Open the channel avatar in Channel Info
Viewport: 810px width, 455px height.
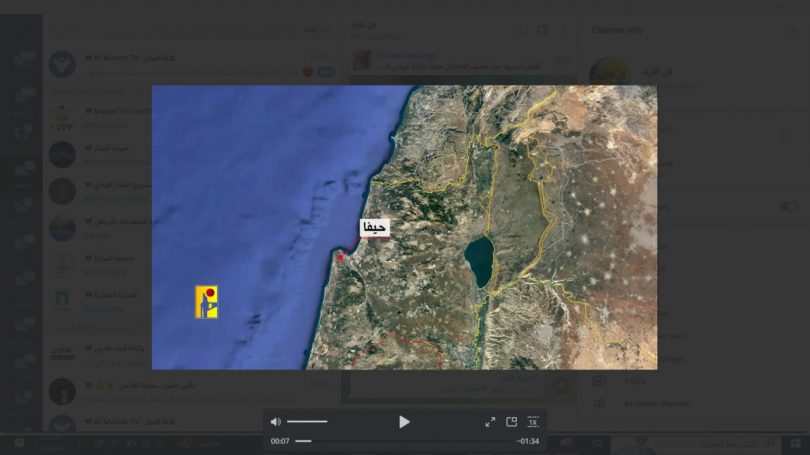tap(610, 76)
